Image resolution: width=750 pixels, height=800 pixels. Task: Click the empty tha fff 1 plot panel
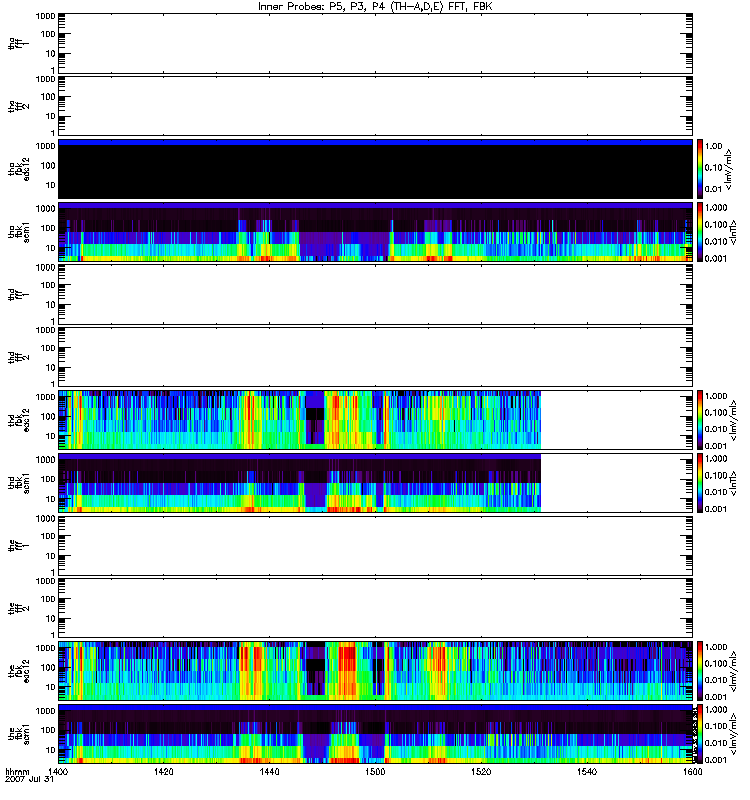(375, 43)
